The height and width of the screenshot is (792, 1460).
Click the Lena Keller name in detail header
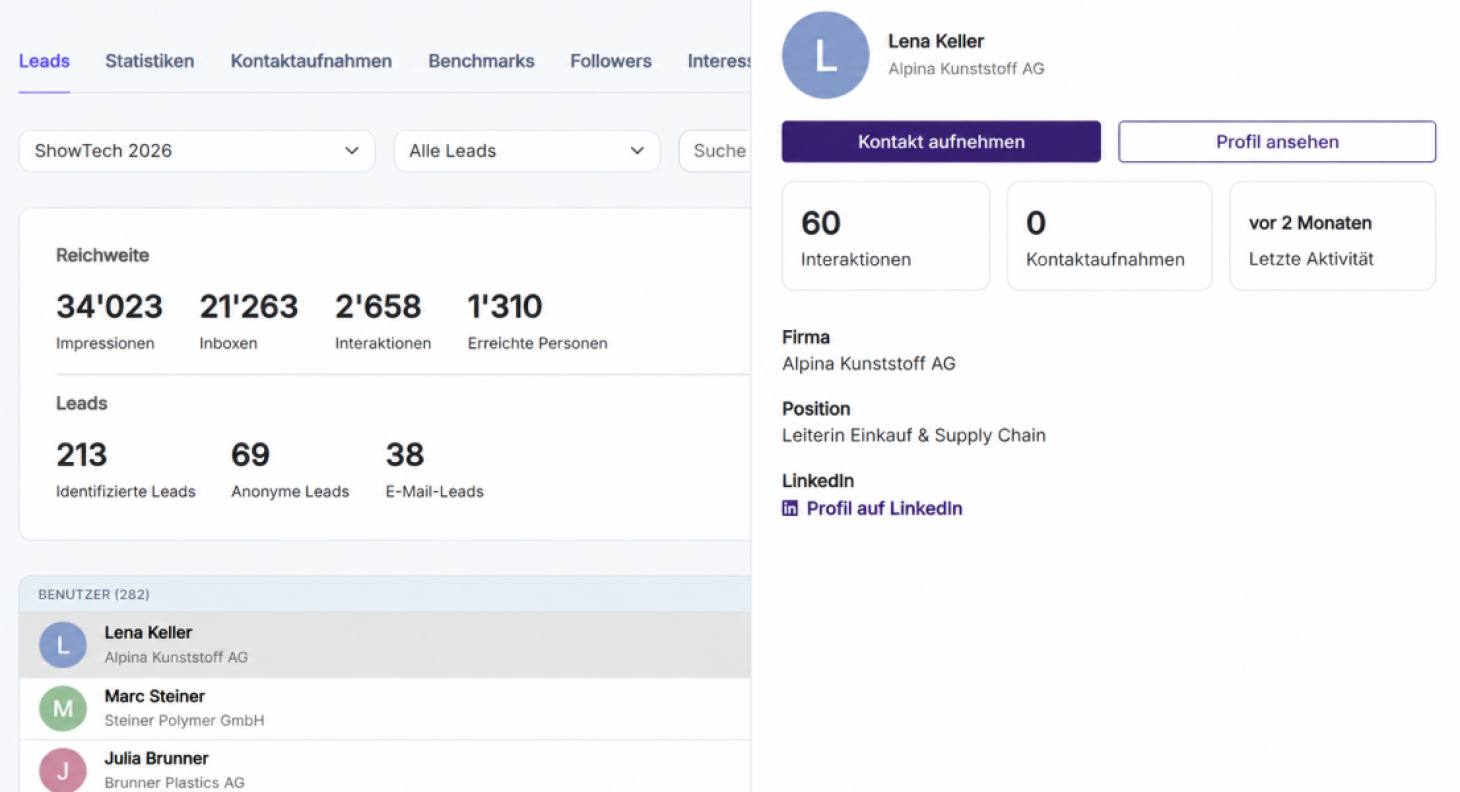tap(936, 41)
